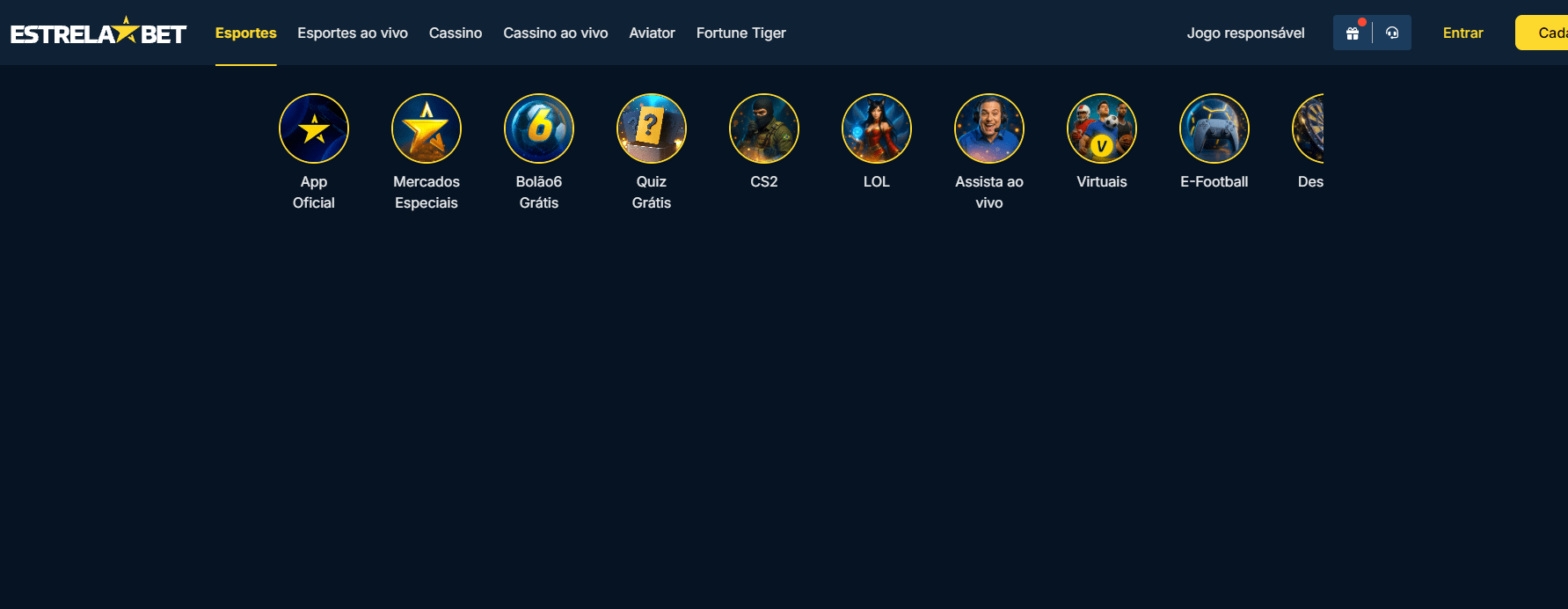Click the partially visible Des category icon
Image resolution: width=1568 pixels, height=609 pixels.
coord(1309,128)
